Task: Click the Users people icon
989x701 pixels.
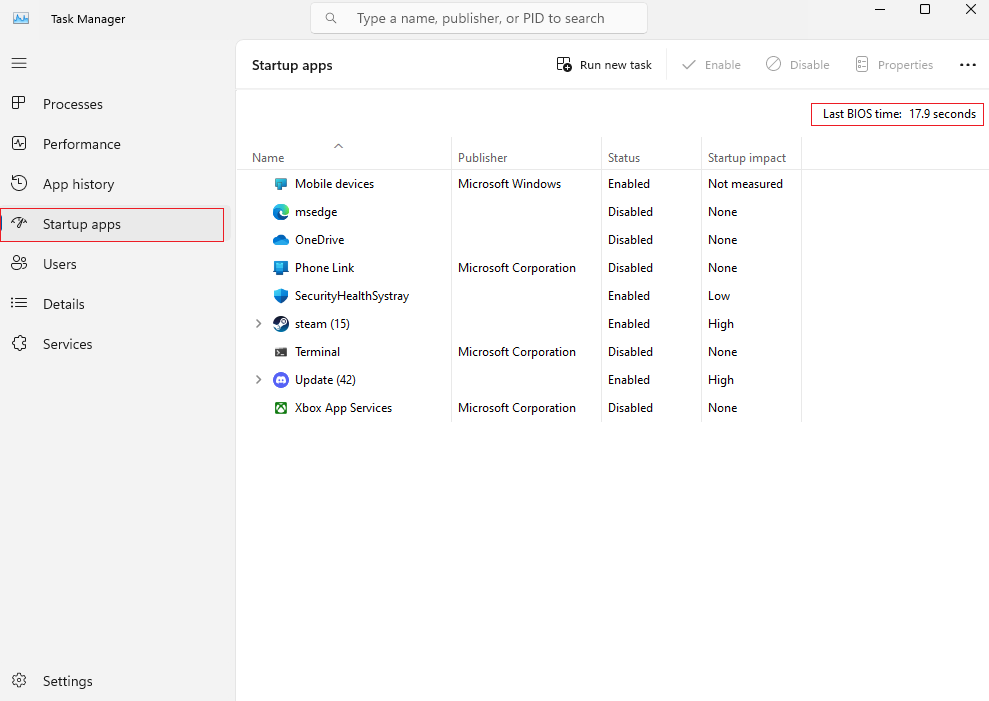Action: tap(19, 264)
